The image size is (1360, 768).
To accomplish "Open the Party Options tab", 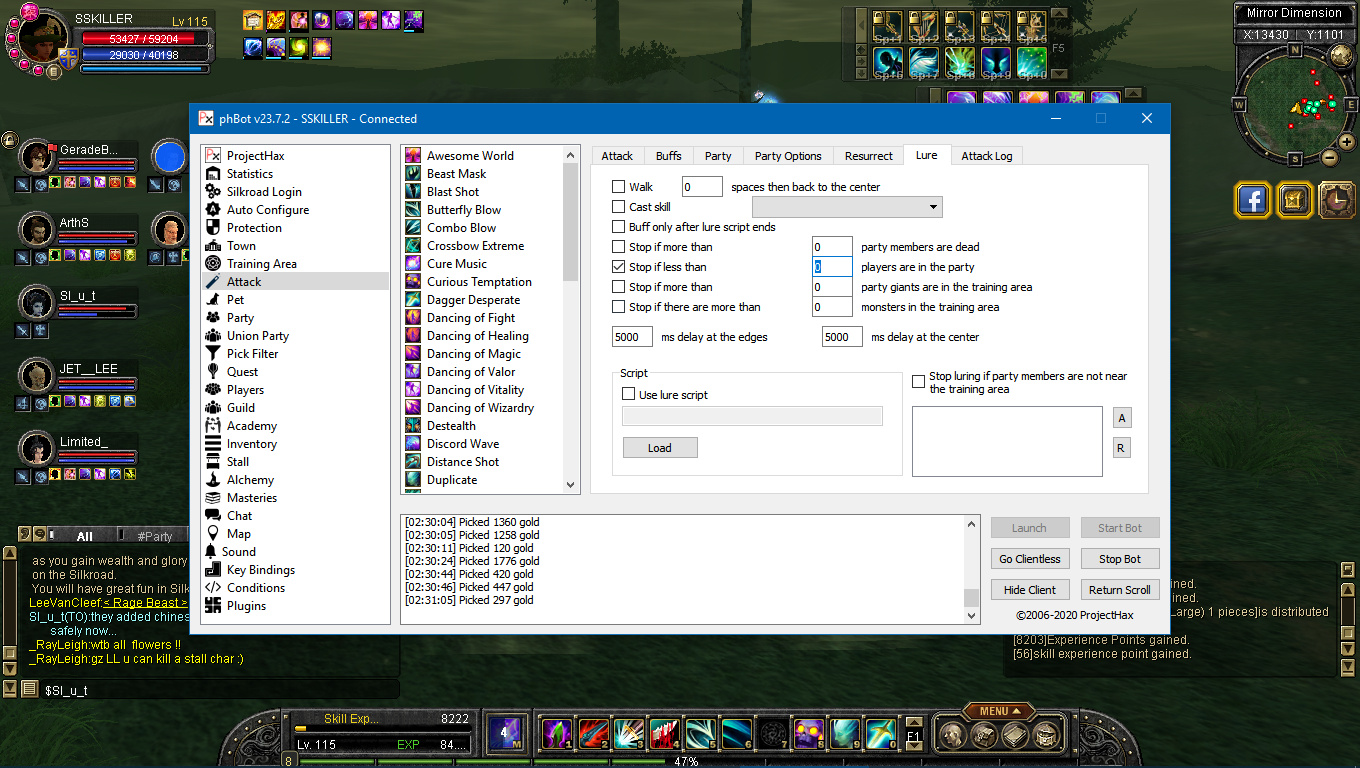I will (788, 156).
